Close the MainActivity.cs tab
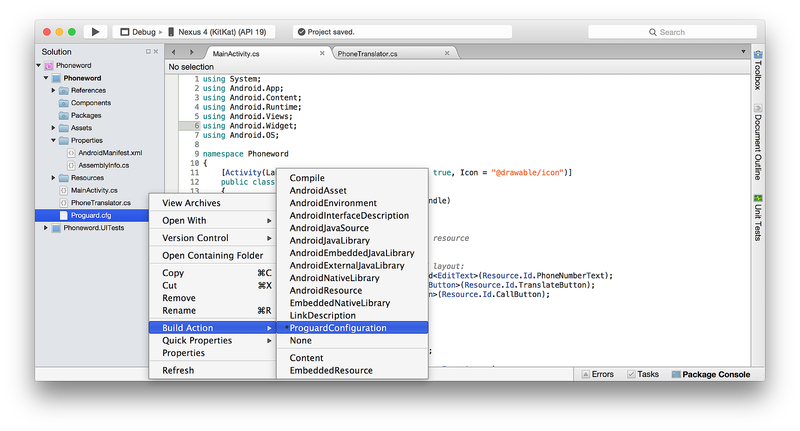The width and height of the screenshot is (800, 431). (x=322, y=53)
